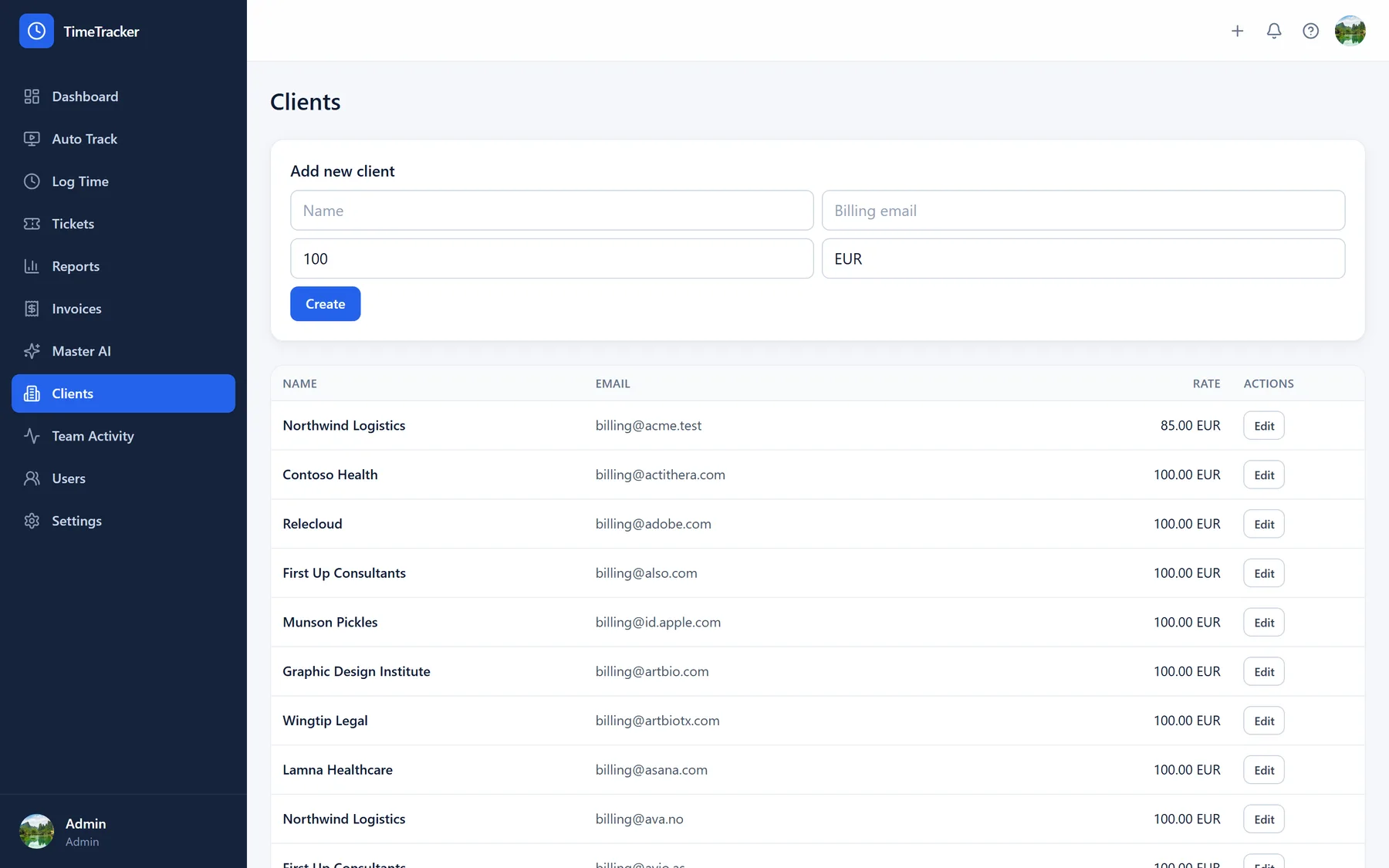This screenshot has width=1389, height=868.
Task: Click the Tickets ticket icon
Action: click(x=32, y=224)
